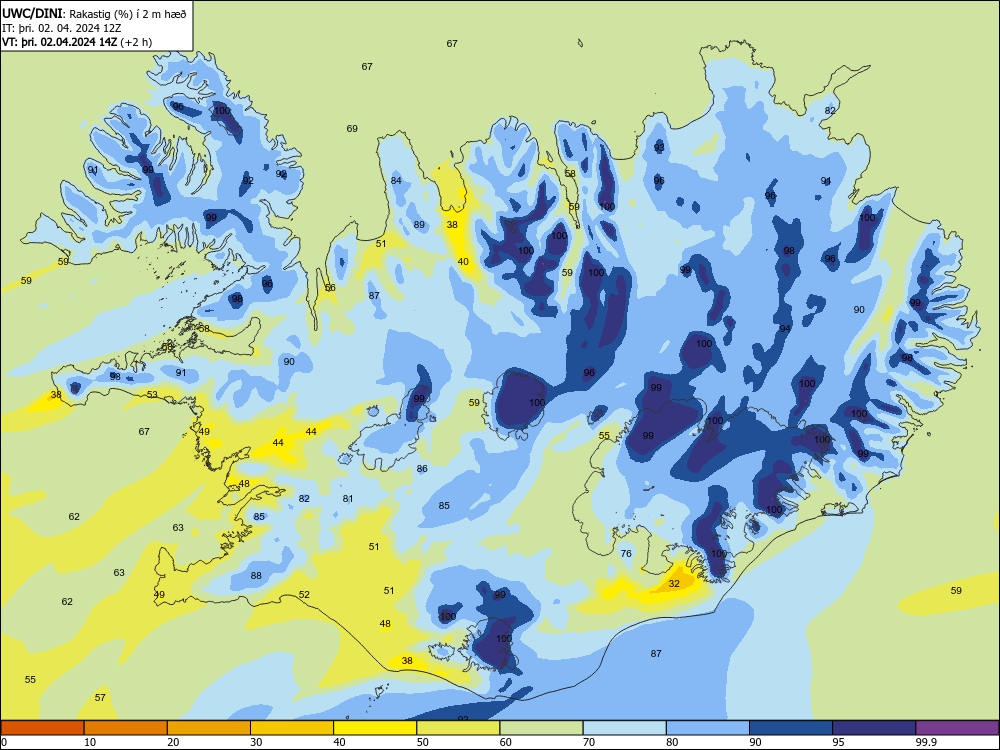Click the 50–60 pale yellow legend swatch
1000x750 pixels.
(x=459, y=728)
